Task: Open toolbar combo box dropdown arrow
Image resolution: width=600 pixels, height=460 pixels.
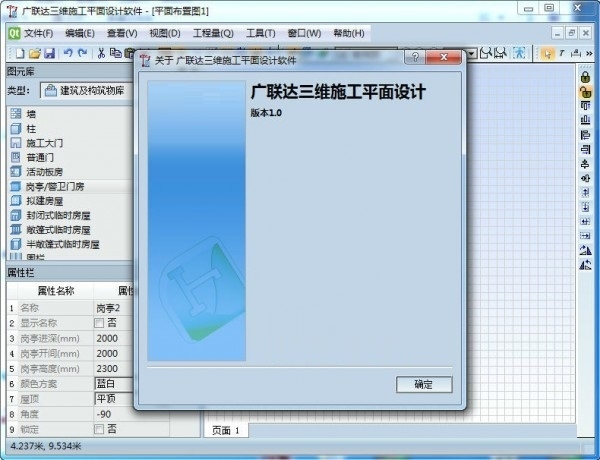Action: click(472, 54)
